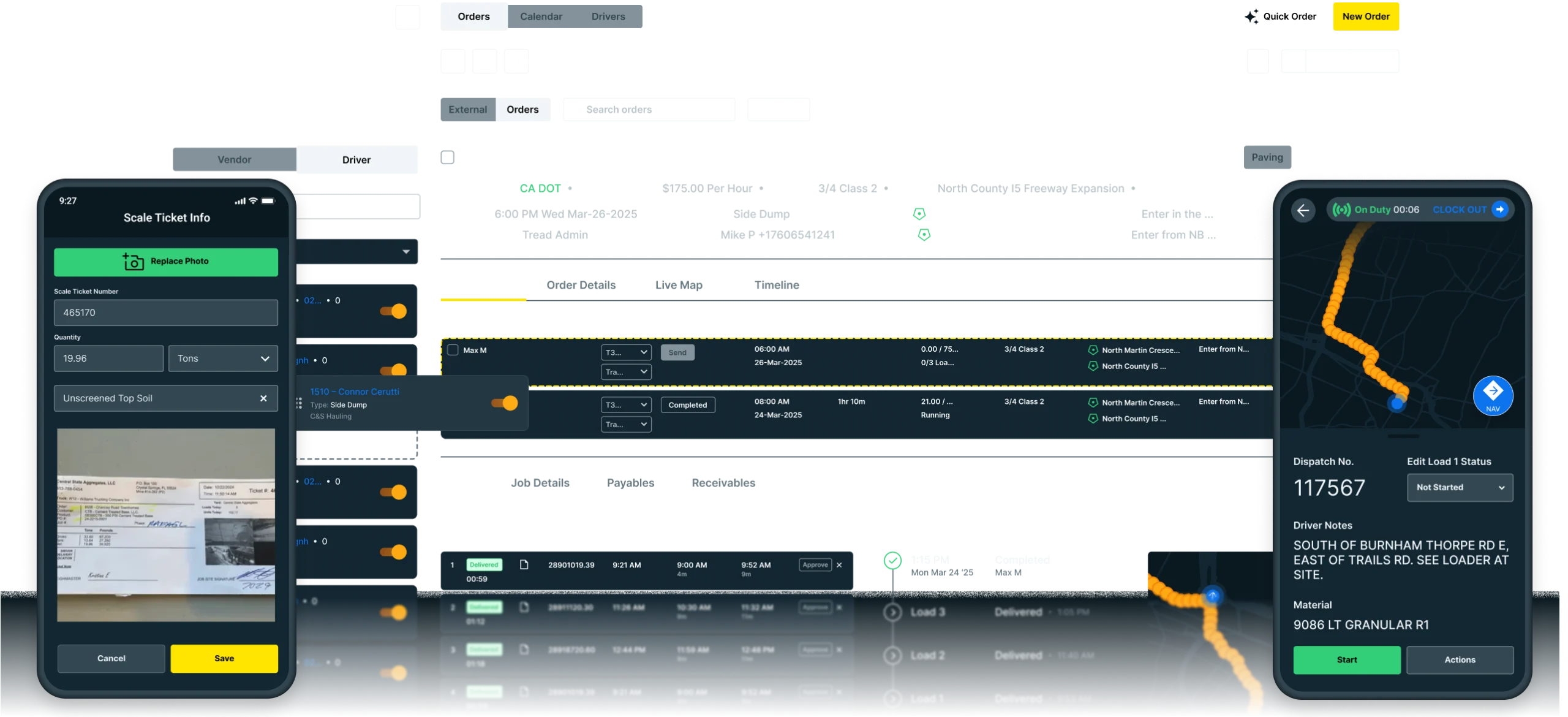
Task: Open the Live Map tab
Action: (x=679, y=285)
